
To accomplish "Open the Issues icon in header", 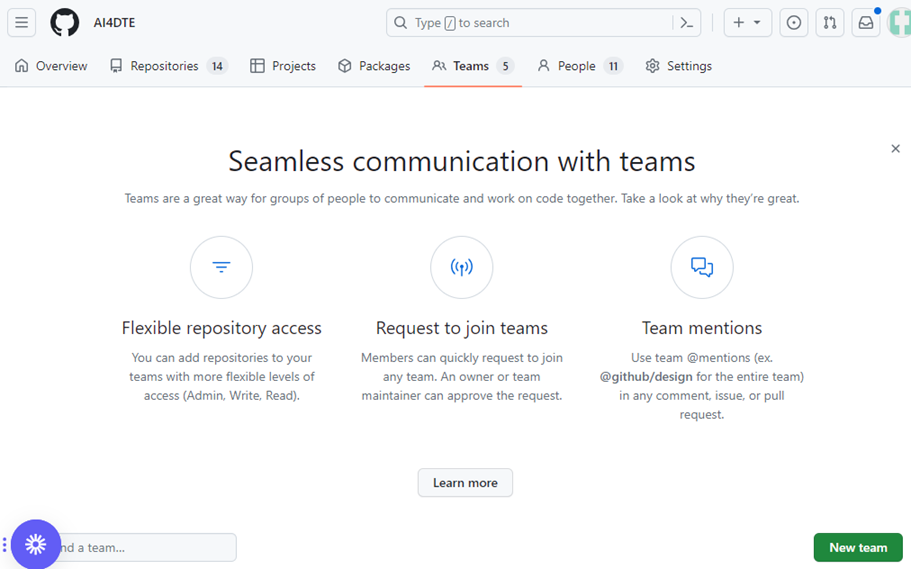I will pyautogui.click(x=794, y=23).
